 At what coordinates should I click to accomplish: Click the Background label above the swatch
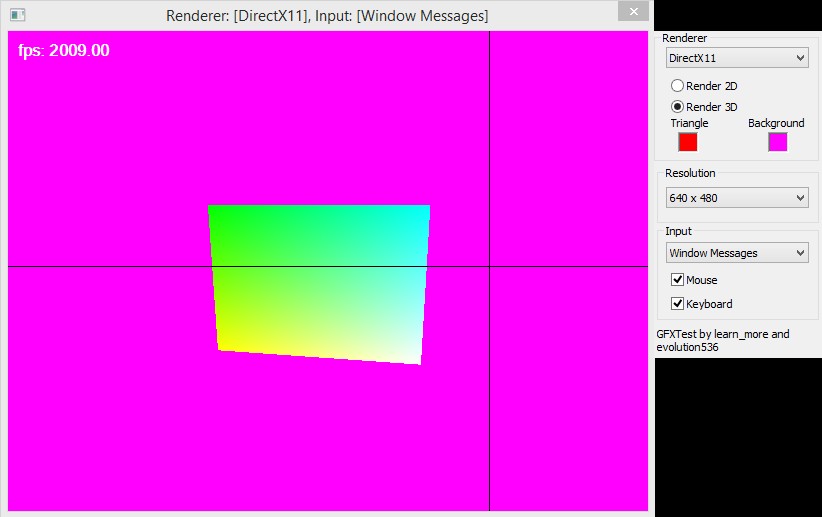[776, 123]
